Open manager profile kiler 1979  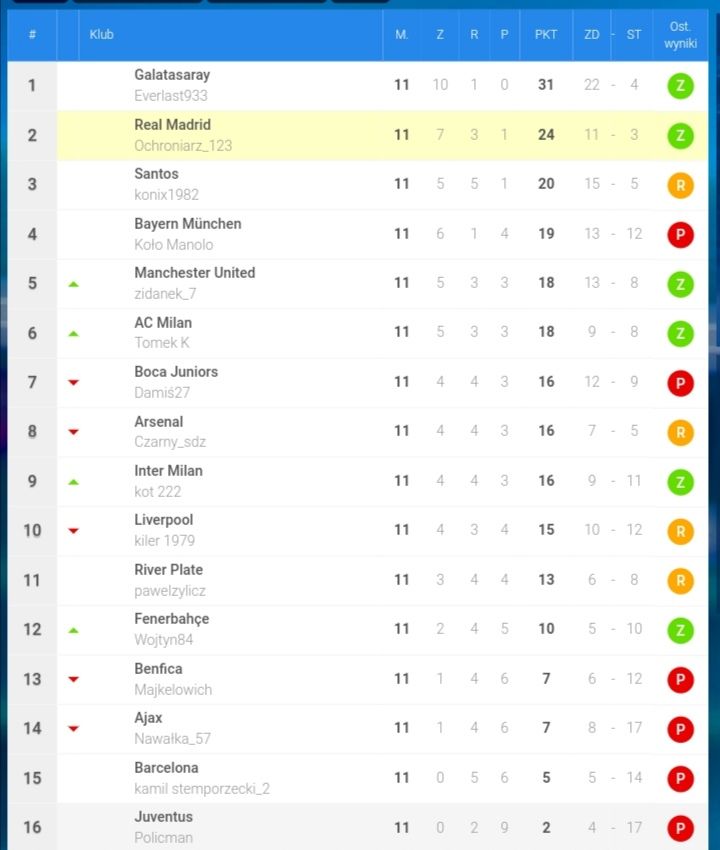[164, 540]
